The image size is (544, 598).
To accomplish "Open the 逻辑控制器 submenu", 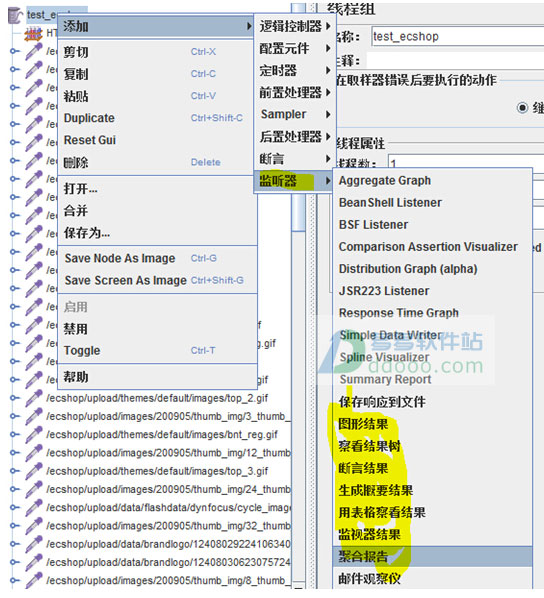I will click(295, 26).
